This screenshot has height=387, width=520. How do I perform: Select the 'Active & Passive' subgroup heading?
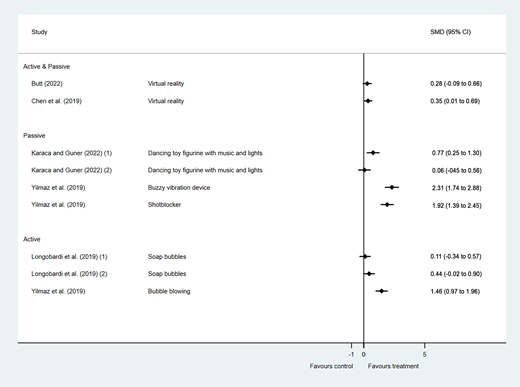[x=46, y=67]
